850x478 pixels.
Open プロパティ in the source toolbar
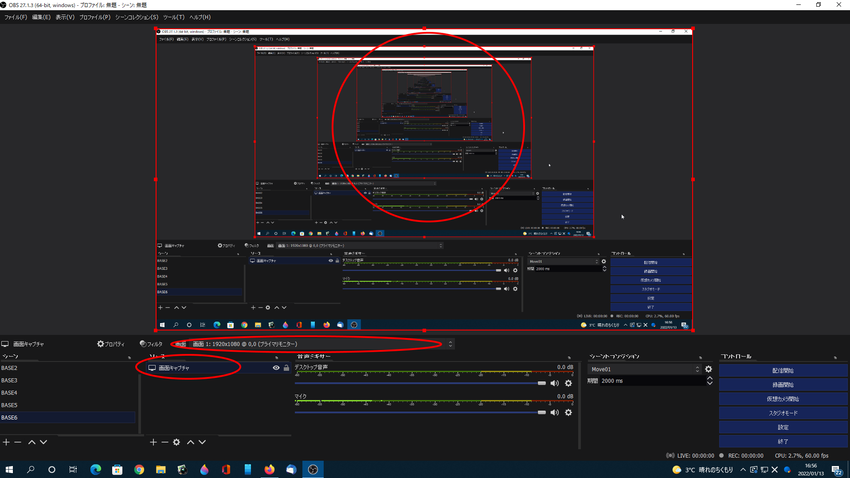coord(111,344)
